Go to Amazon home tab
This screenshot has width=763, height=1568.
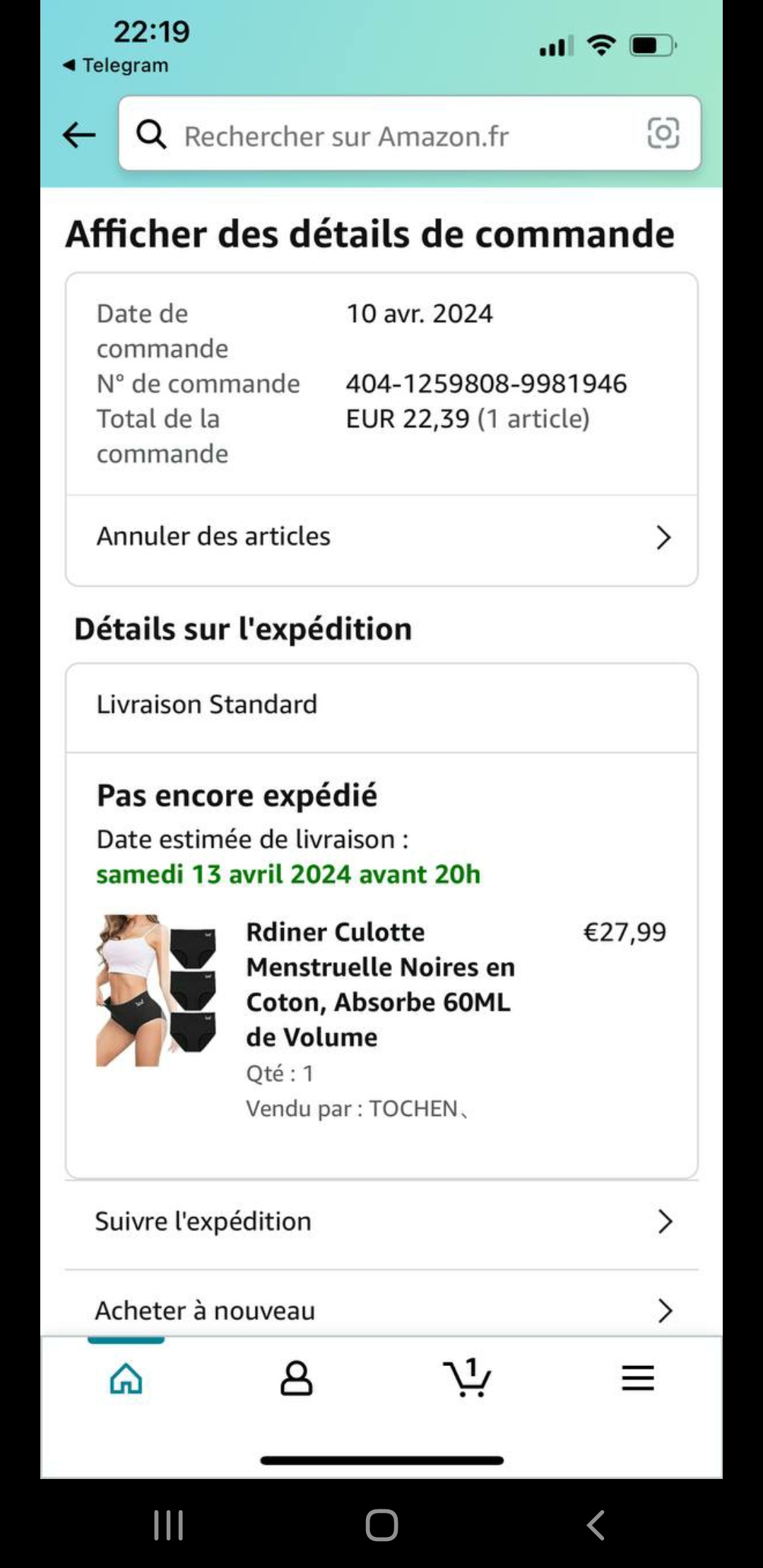pos(126,1377)
